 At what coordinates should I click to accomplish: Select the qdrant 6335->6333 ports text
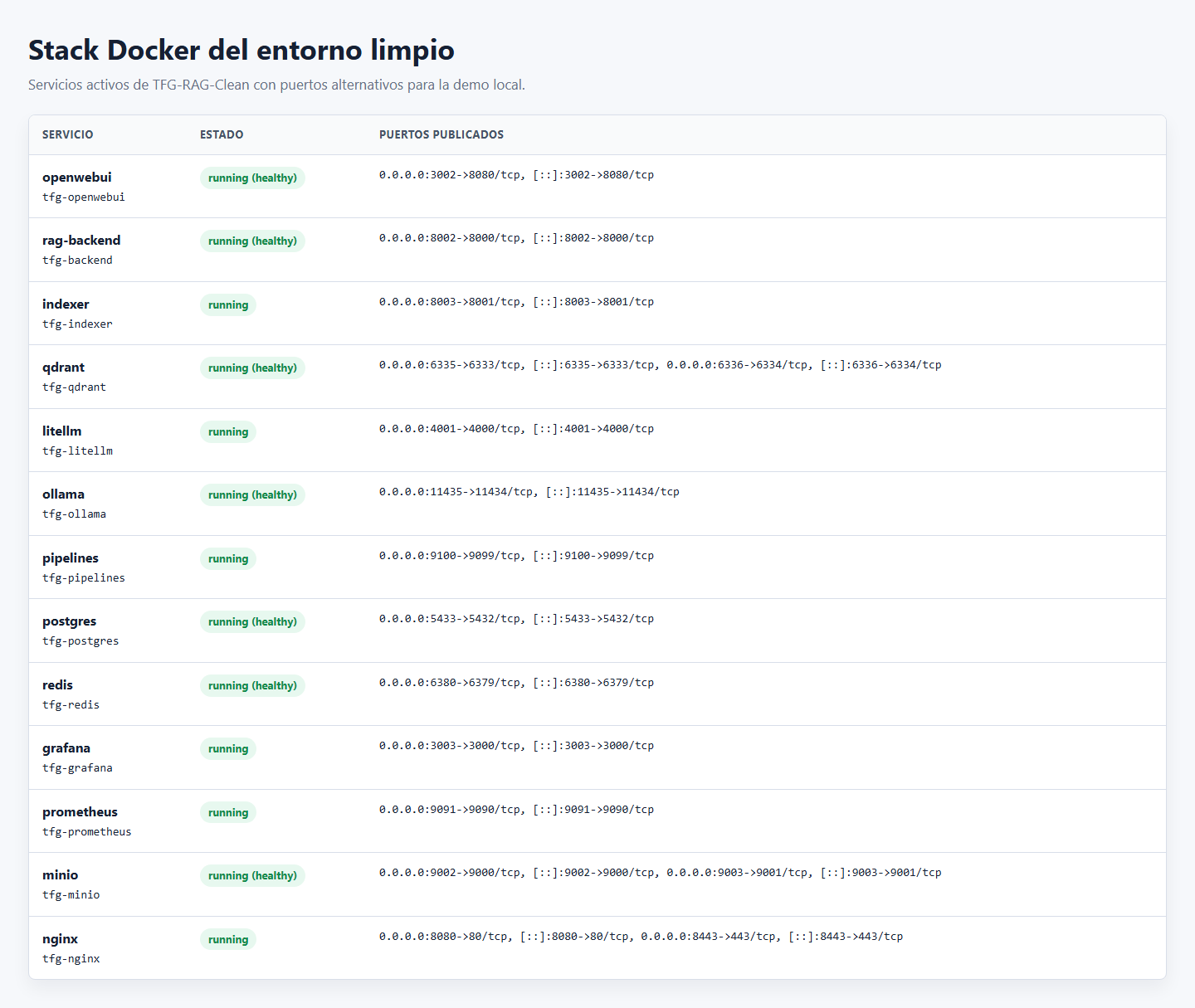pyautogui.click(x=661, y=365)
